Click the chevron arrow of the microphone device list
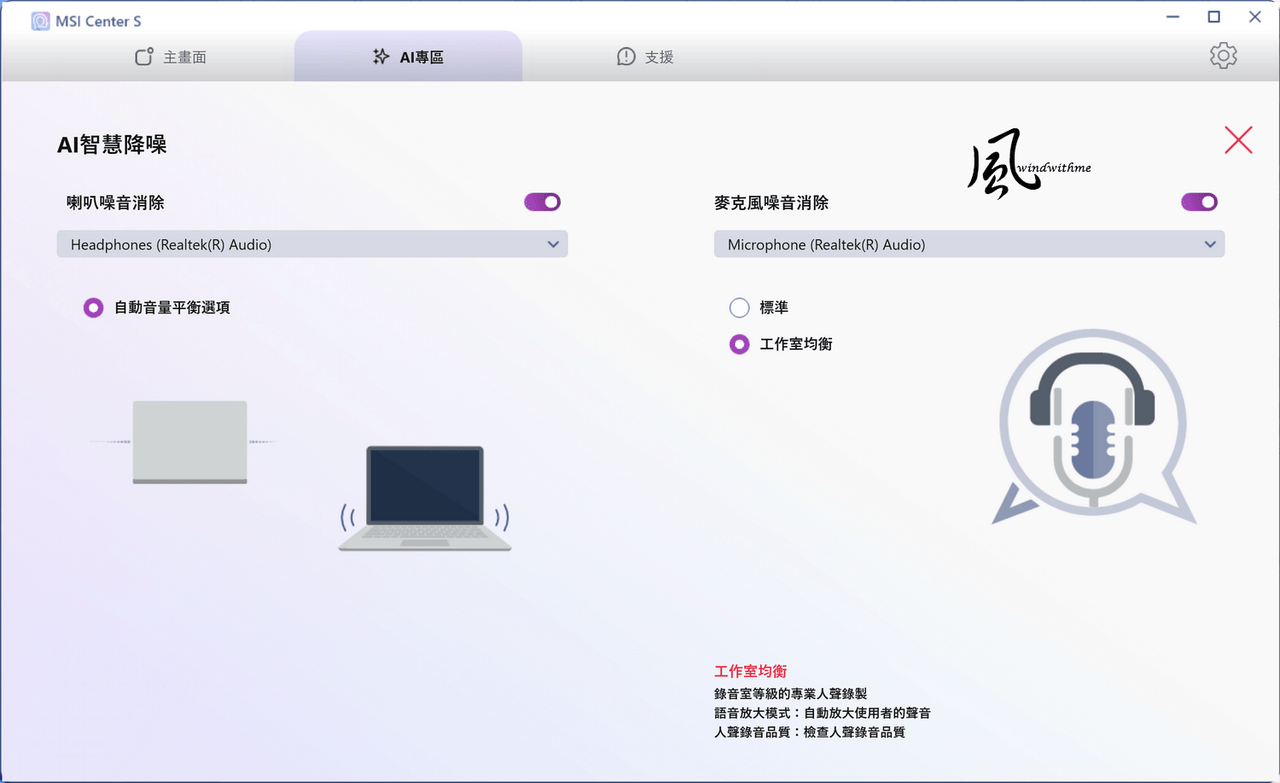 click(x=1210, y=244)
